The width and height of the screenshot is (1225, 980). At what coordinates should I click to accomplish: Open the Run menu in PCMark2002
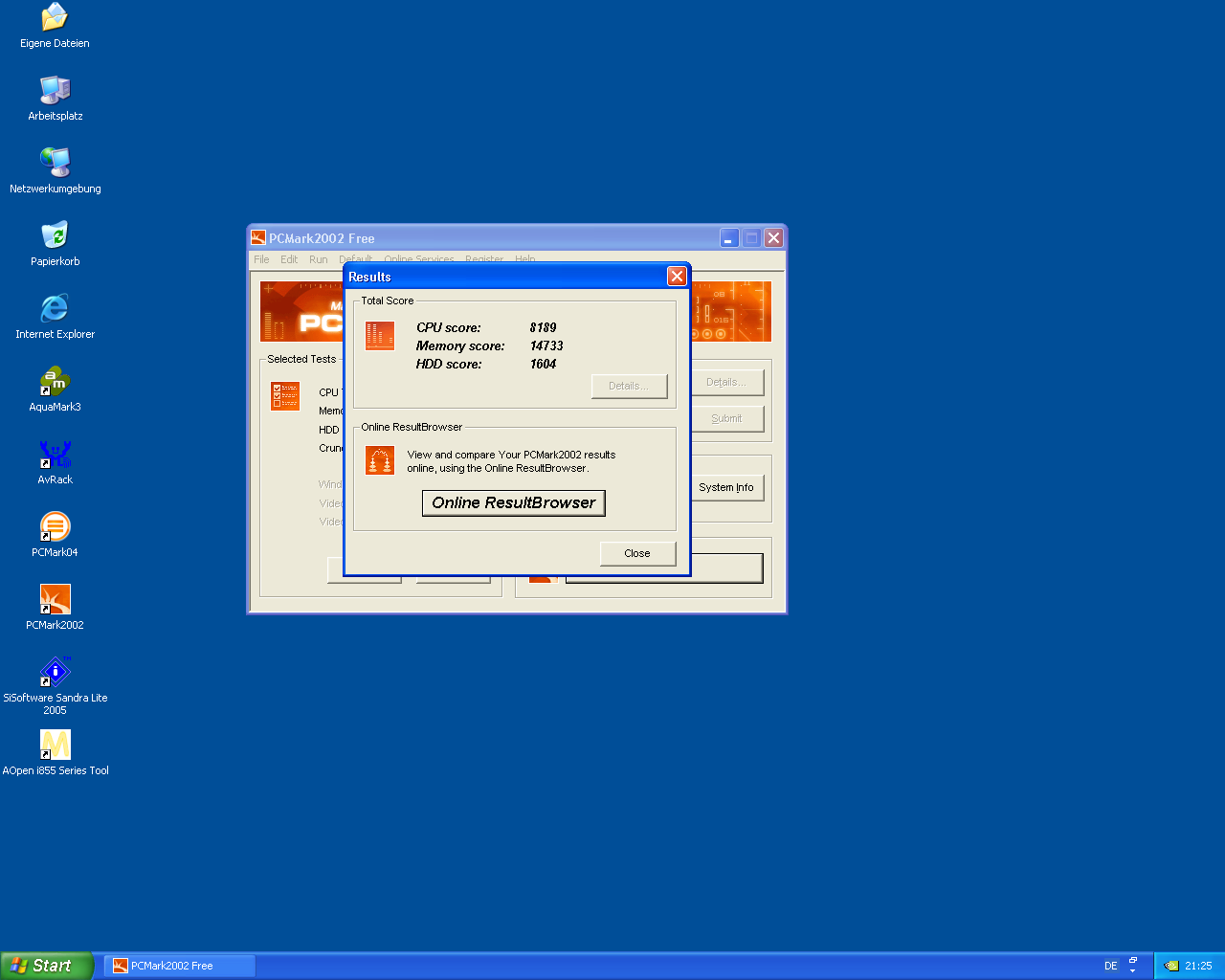pyautogui.click(x=318, y=259)
